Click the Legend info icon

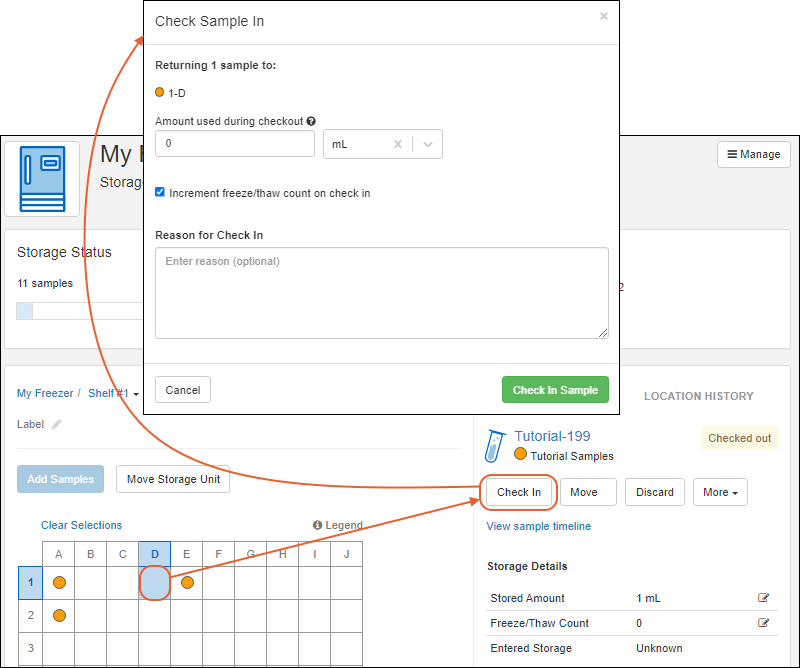click(x=317, y=525)
